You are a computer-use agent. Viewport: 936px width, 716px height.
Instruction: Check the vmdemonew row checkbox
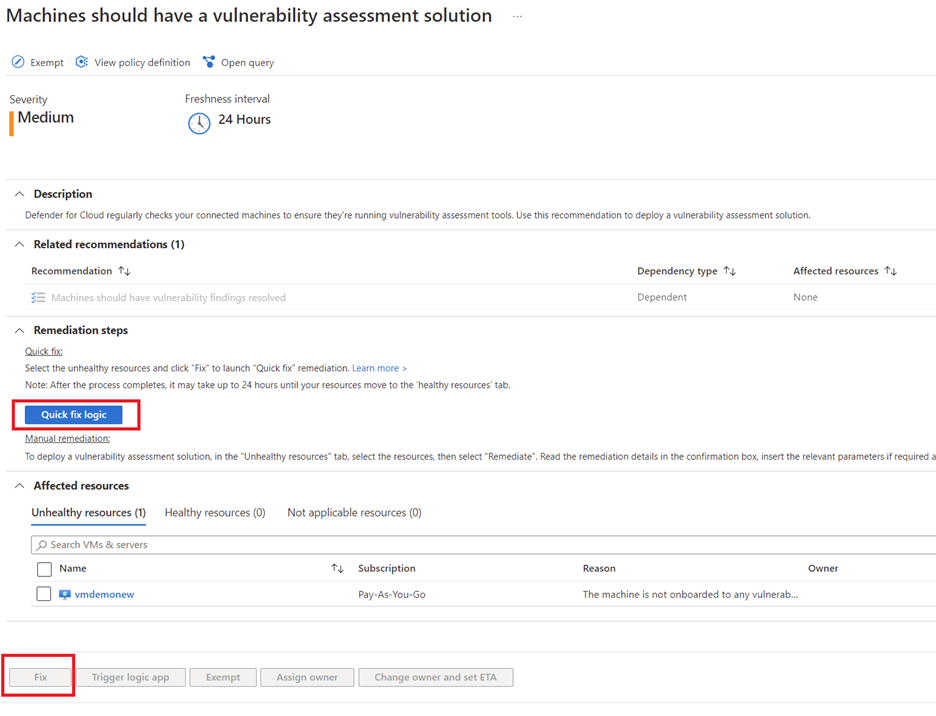(x=44, y=594)
